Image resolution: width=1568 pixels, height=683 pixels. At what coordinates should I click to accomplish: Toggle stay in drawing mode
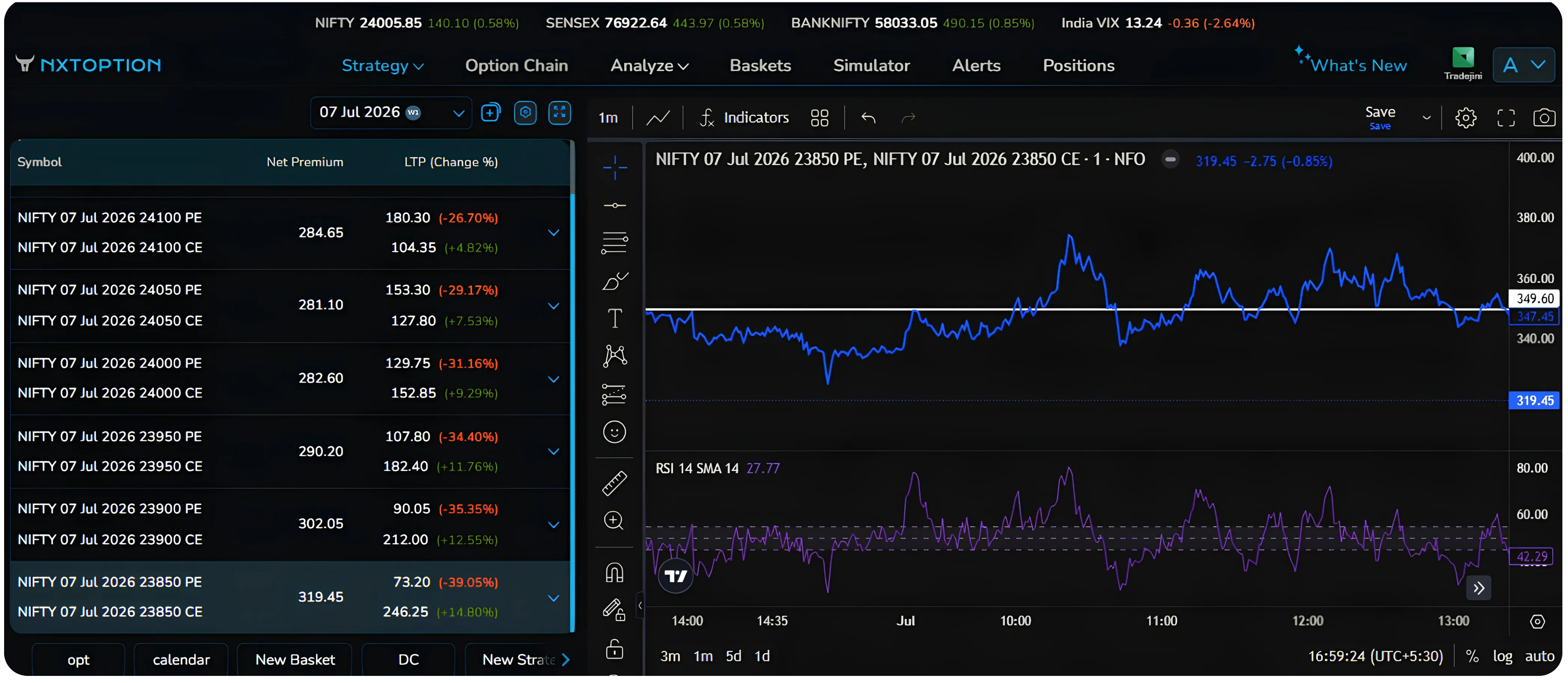(x=615, y=609)
